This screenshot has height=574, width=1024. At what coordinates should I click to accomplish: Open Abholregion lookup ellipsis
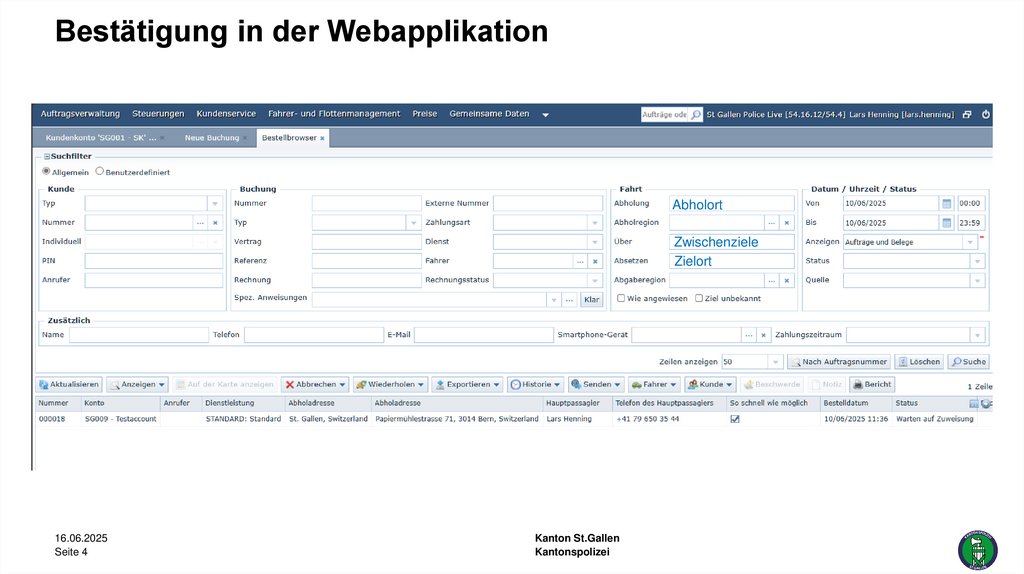[771, 223]
